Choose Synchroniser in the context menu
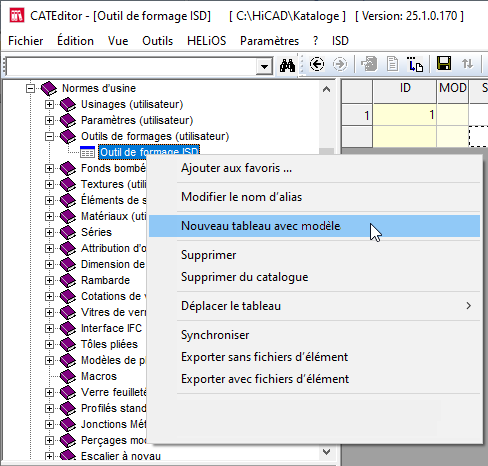This screenshot has height=466, width=488. click(x=314, y=335)
